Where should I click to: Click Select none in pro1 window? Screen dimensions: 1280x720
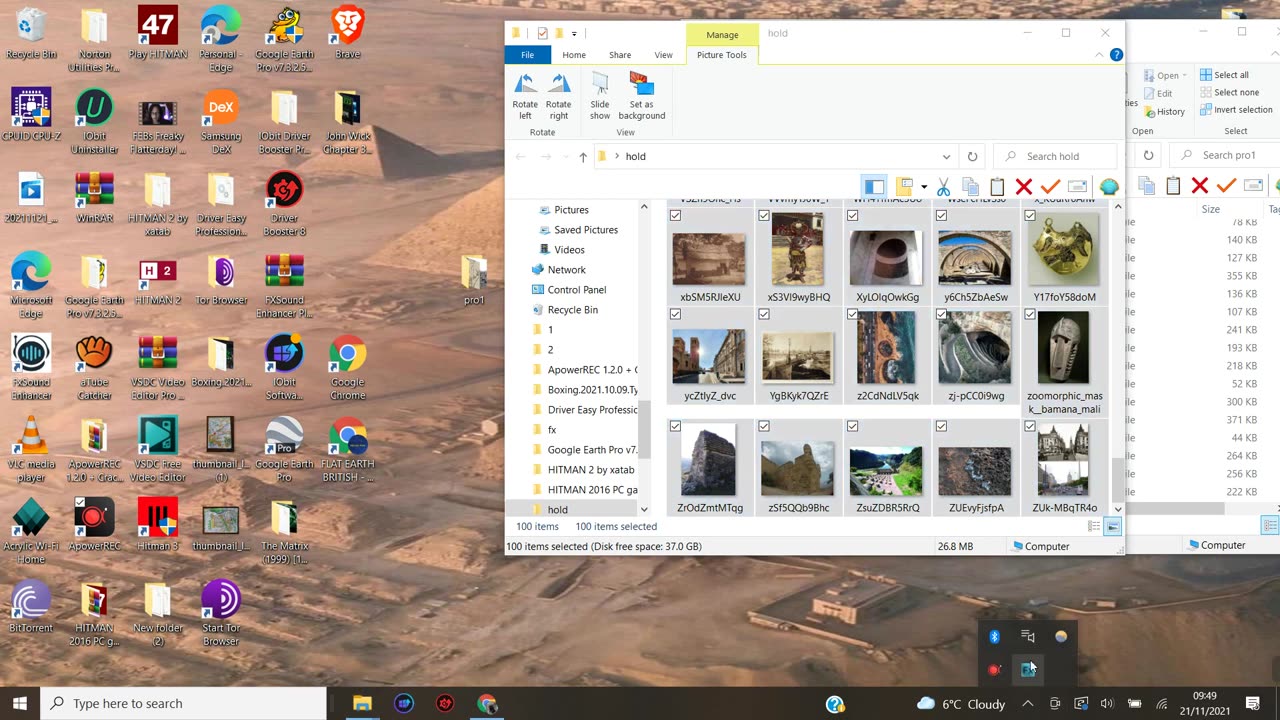(1228, 92)
